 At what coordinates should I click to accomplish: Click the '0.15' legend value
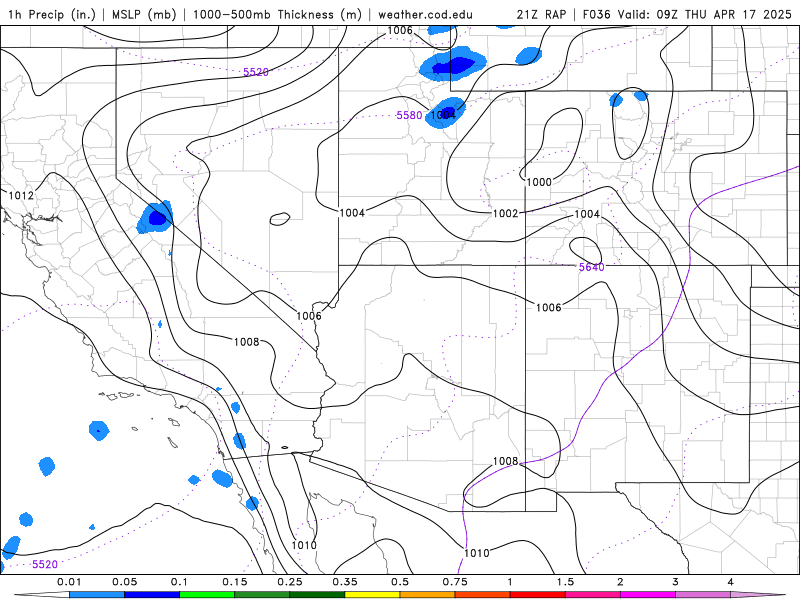pos(235,582)
